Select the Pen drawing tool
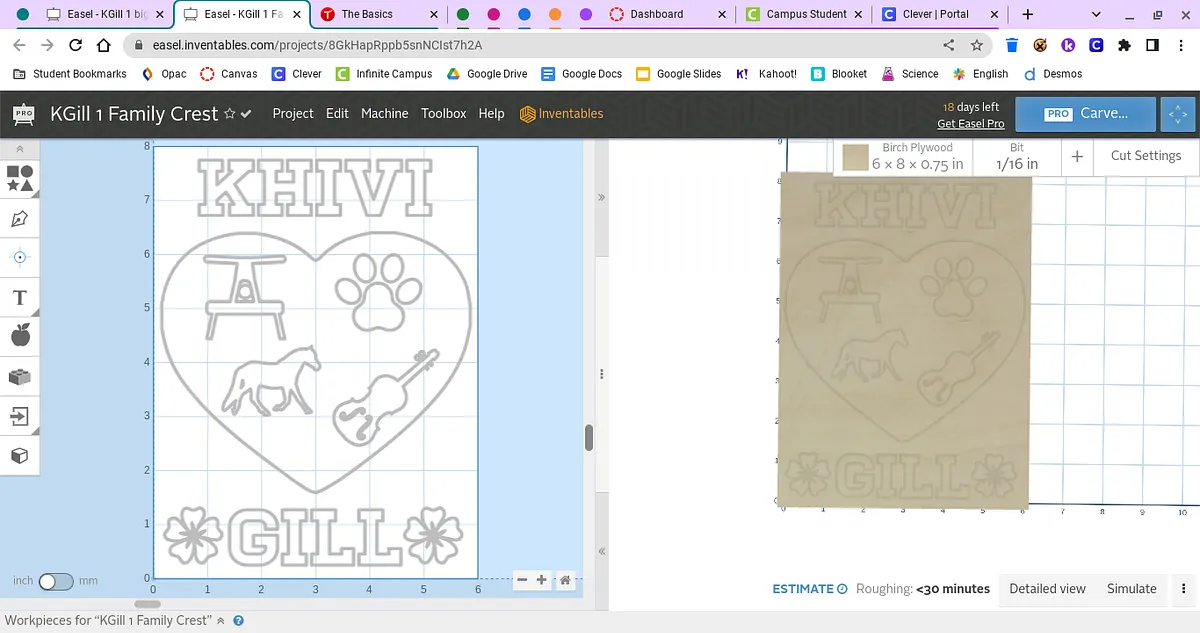 20,219
